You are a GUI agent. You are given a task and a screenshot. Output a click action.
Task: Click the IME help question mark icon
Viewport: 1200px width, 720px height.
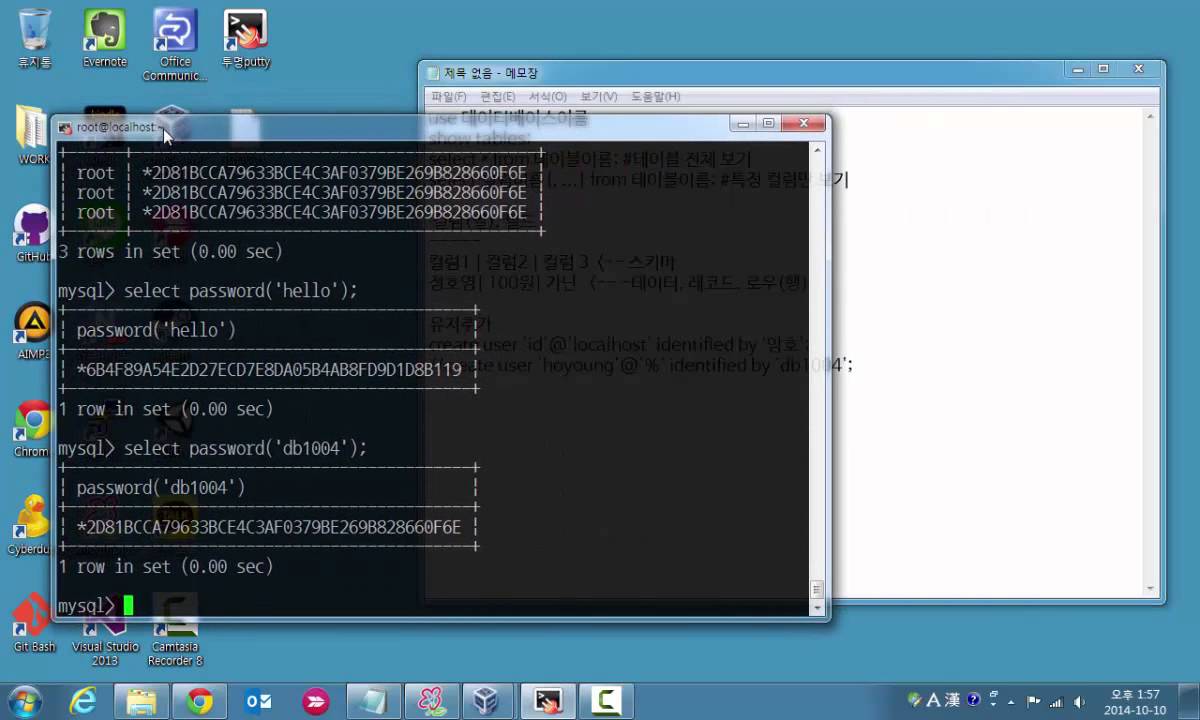tap(973, 700)
